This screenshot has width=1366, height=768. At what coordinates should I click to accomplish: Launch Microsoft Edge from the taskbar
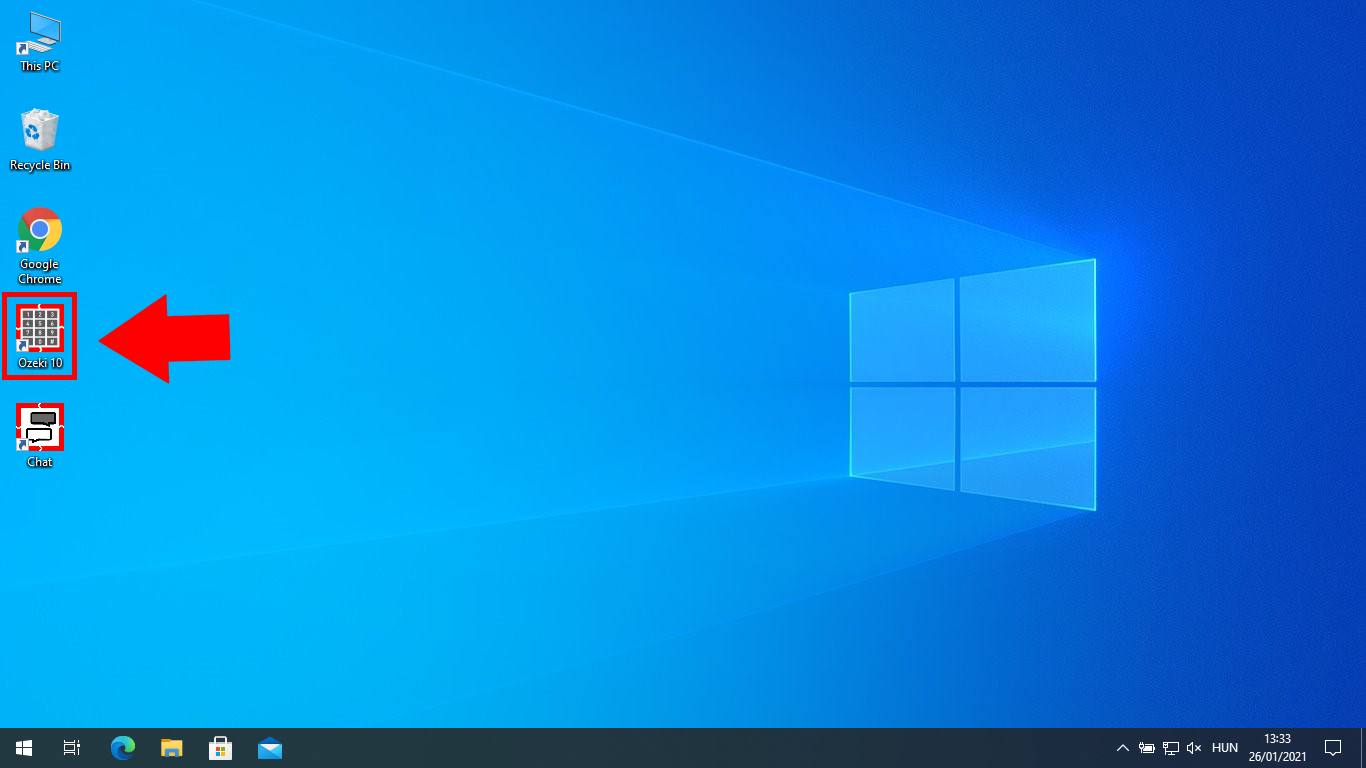point(123,748)
